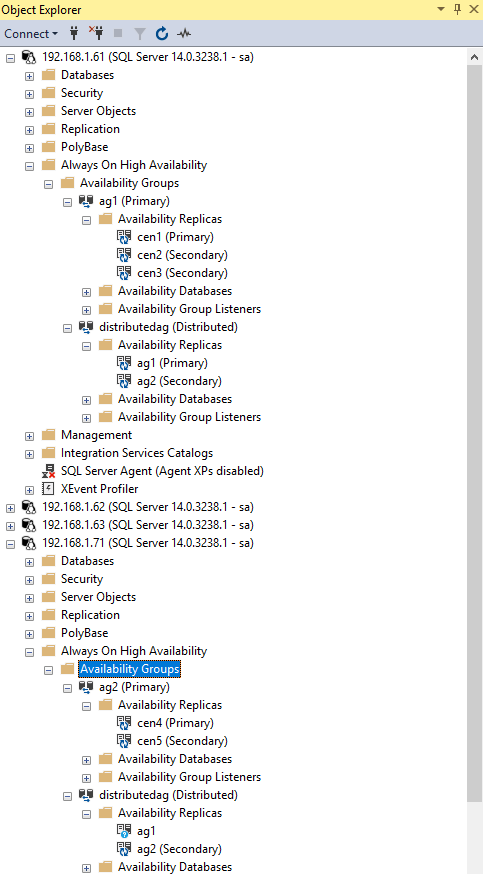Expand Integration Services Catalogs
The height and width of the screenshot is (874, 483).
30,454
